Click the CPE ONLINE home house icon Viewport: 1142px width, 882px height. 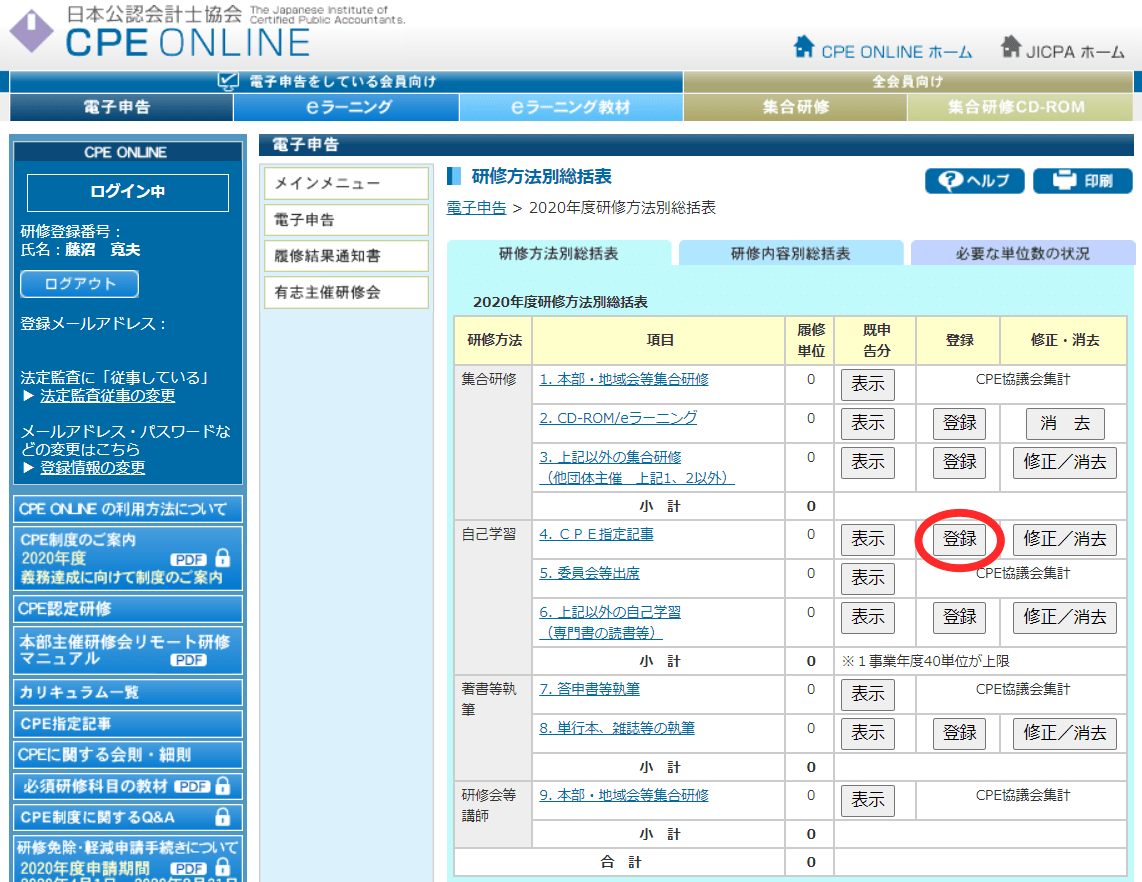(803, 47)
